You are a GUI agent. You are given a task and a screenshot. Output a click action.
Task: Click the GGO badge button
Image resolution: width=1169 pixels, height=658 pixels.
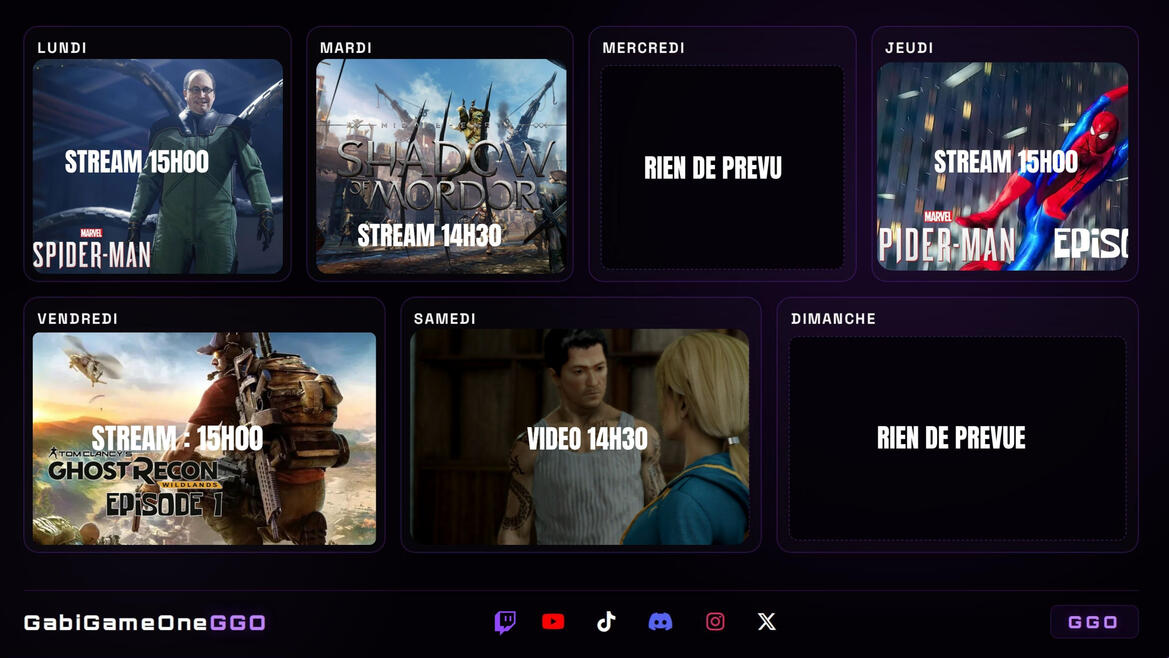[1094, 622]
